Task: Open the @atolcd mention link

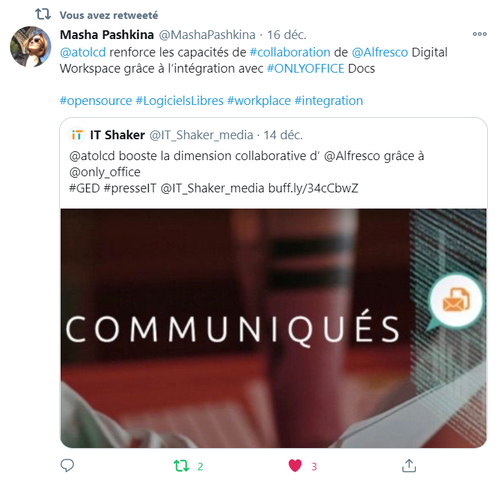Action: coord(83,52)
